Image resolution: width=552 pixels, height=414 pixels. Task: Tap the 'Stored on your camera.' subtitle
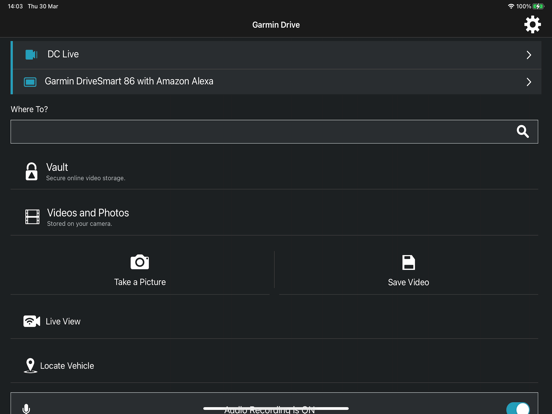(80, 224)
